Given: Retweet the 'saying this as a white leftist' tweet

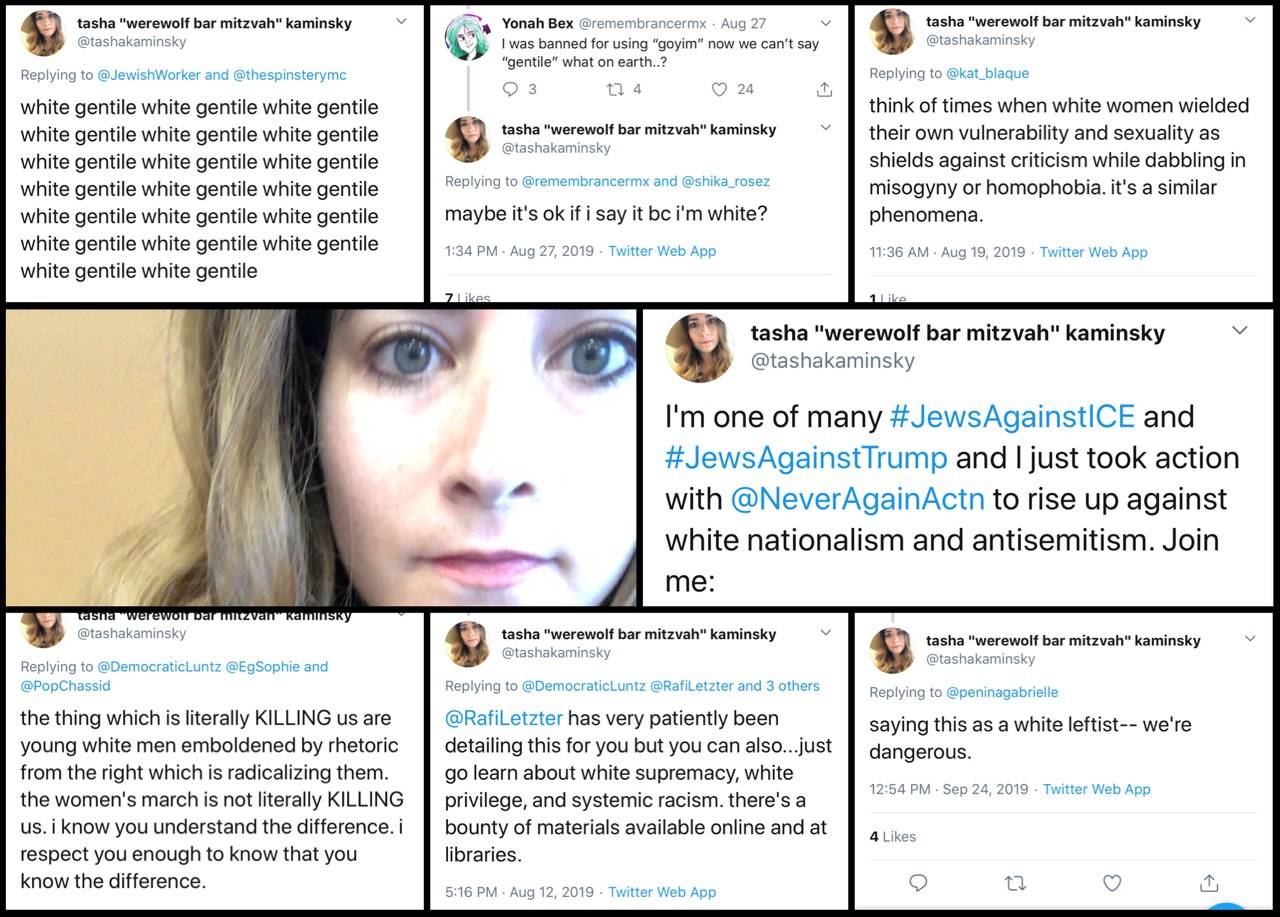Looking at the screenshot, I should pos(1014,882).
